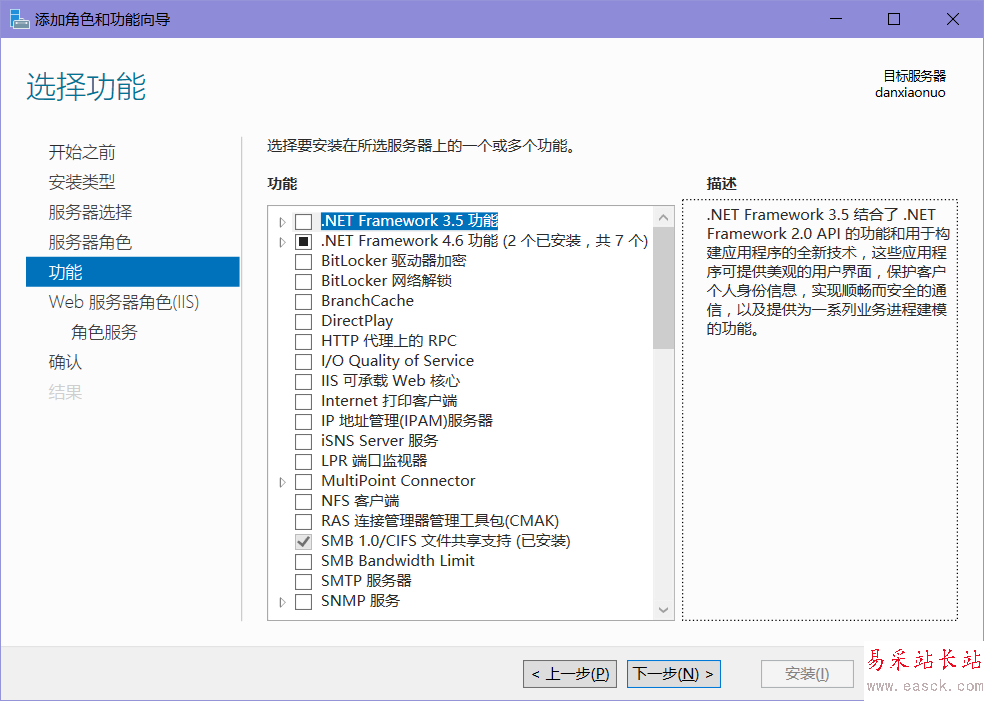The image size is (984, 701).
Task: Click the 上一步(P) button
Action: (570, 674)
